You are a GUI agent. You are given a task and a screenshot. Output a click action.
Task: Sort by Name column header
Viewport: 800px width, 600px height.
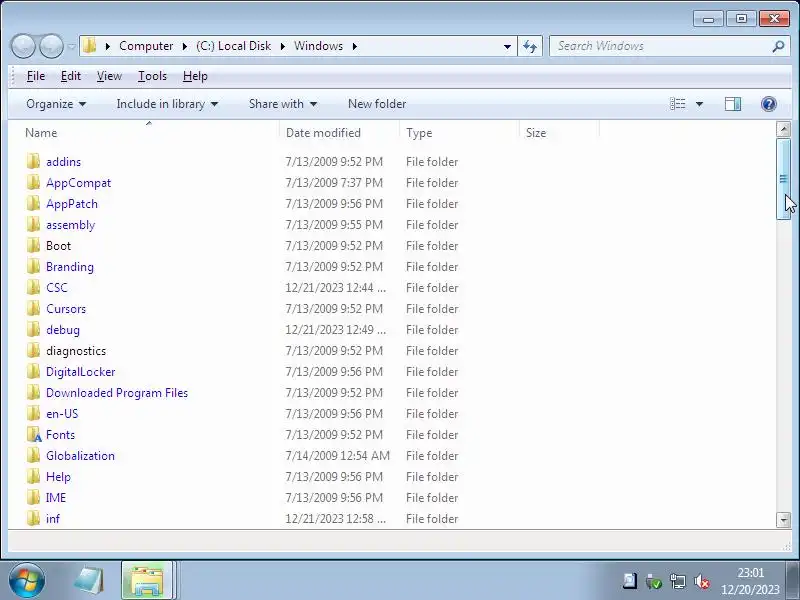pyautogui.click(x=149, y=133)
